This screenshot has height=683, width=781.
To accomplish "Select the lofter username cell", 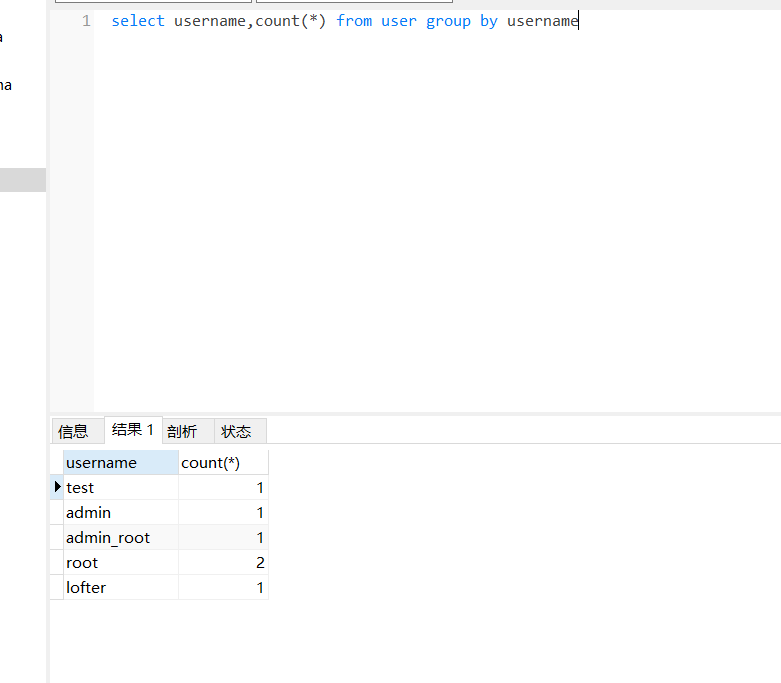I will 121,587.
